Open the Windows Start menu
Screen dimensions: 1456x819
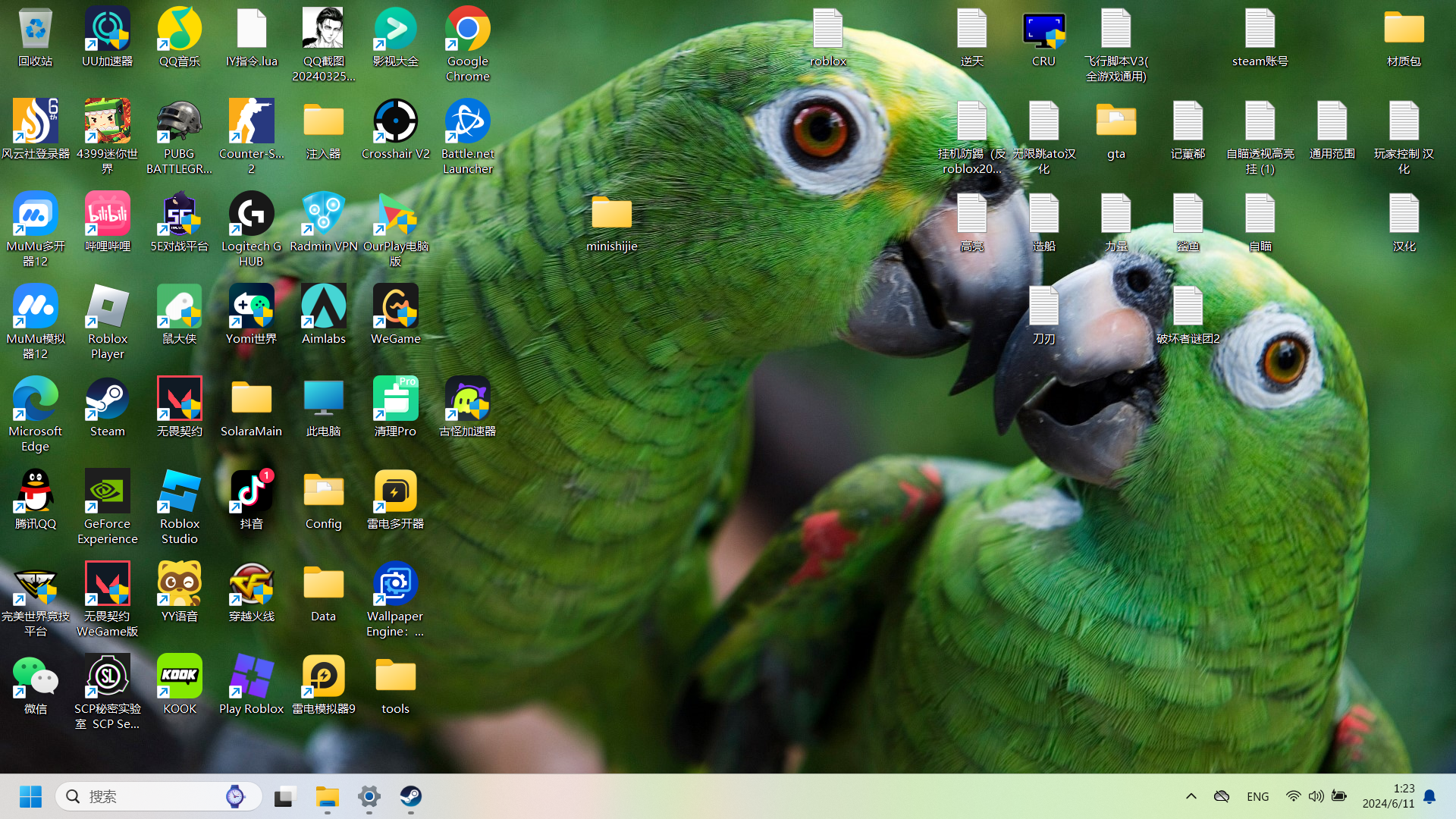[x=30, y=796]
